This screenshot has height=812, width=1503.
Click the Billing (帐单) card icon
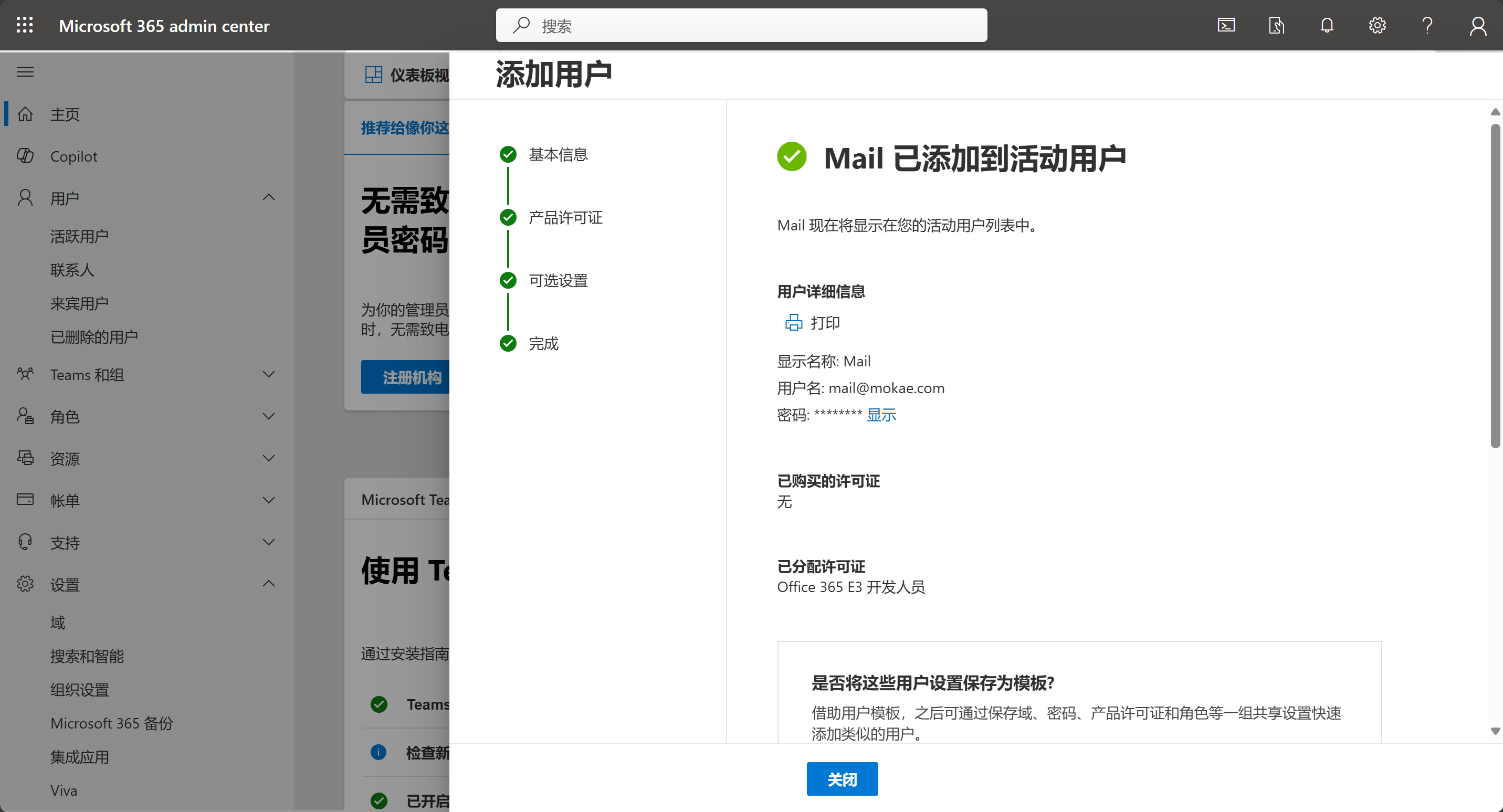pos(25,499)
